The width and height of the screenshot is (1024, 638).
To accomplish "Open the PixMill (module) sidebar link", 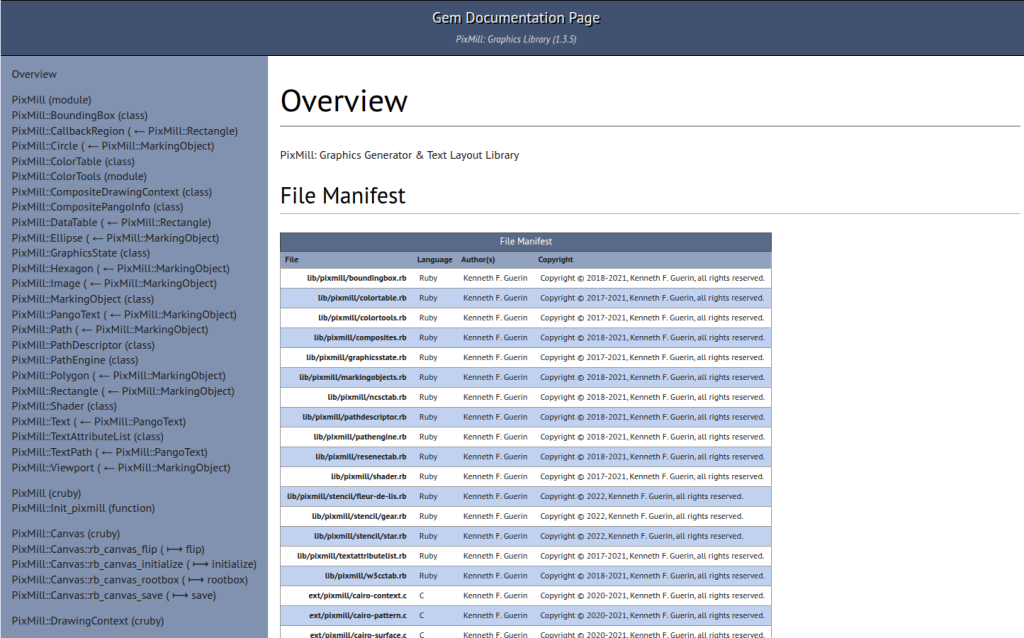I will click(51, 100).
